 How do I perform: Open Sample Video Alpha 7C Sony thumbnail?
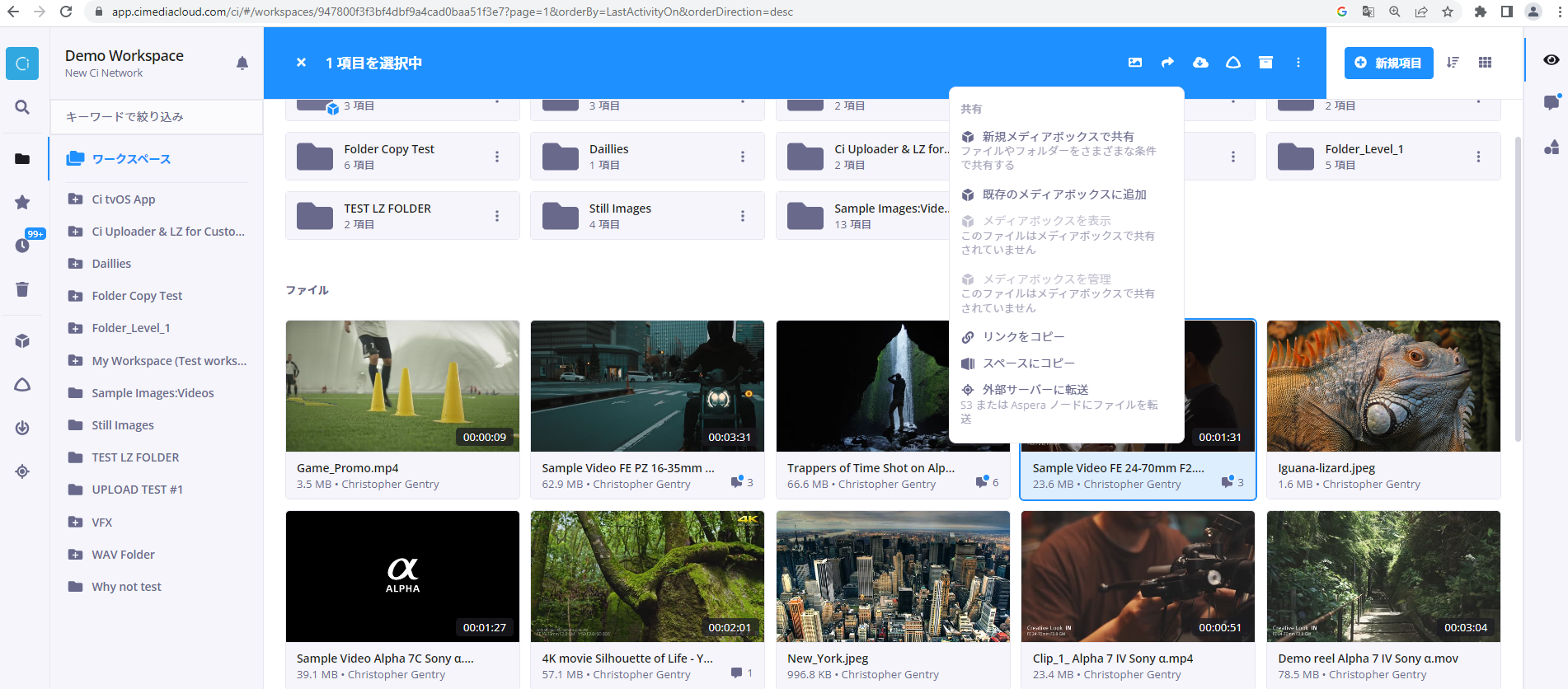(x=402, y=576)
